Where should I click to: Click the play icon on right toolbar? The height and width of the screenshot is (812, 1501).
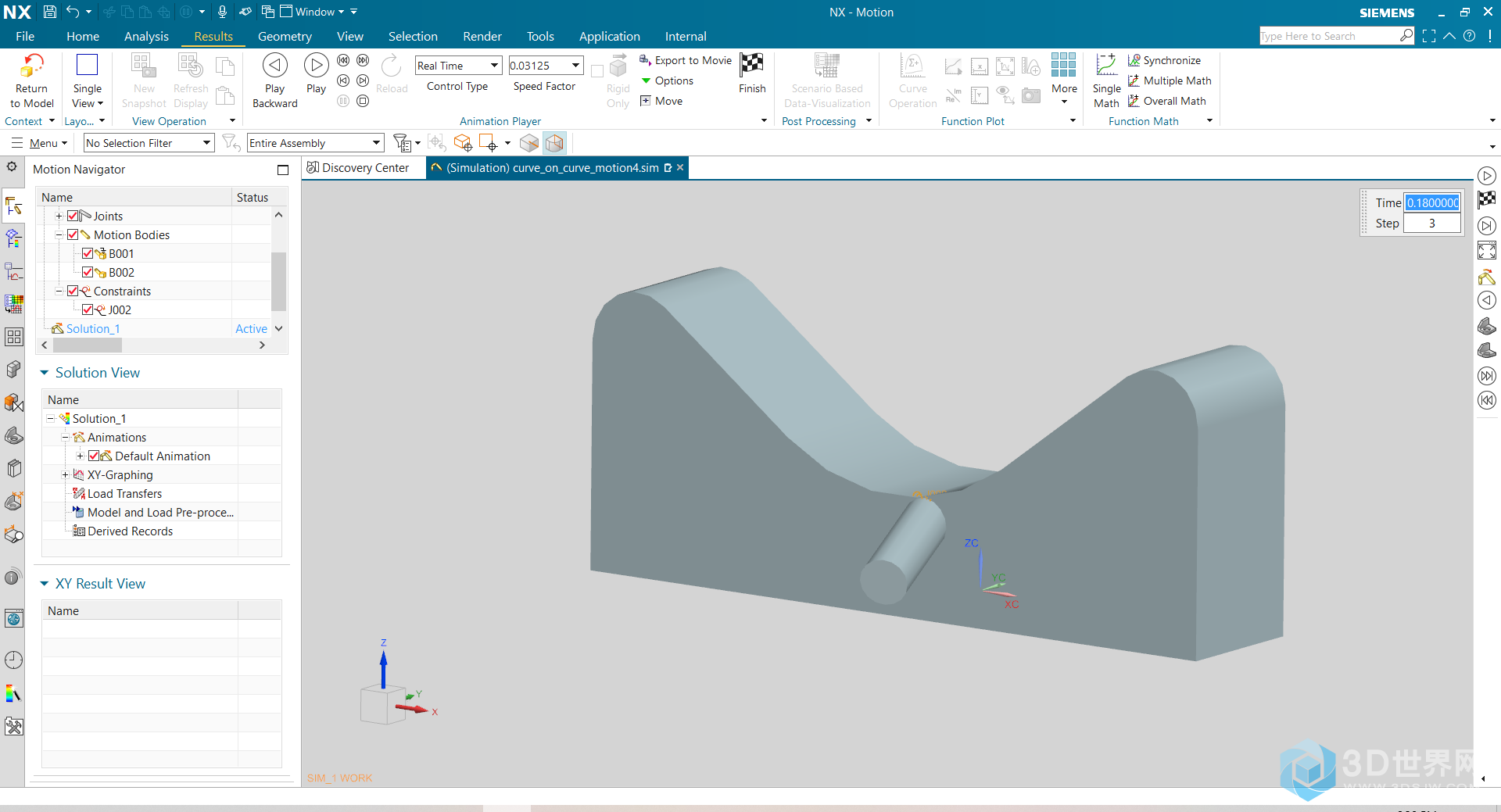pos(1487,176)
